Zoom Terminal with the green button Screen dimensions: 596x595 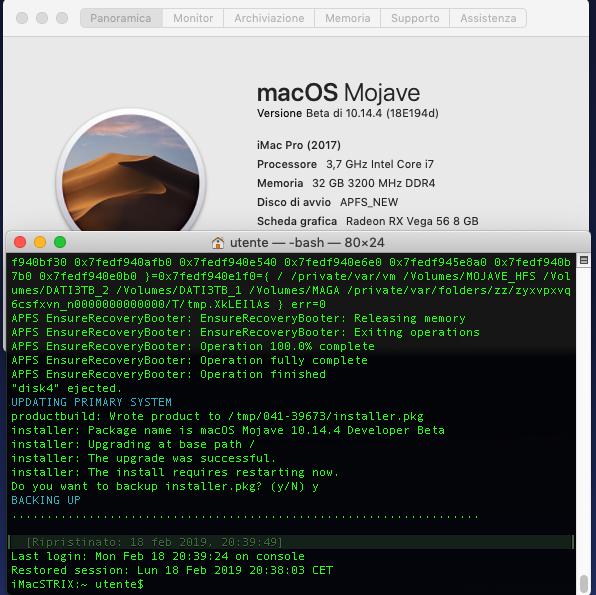60,242
